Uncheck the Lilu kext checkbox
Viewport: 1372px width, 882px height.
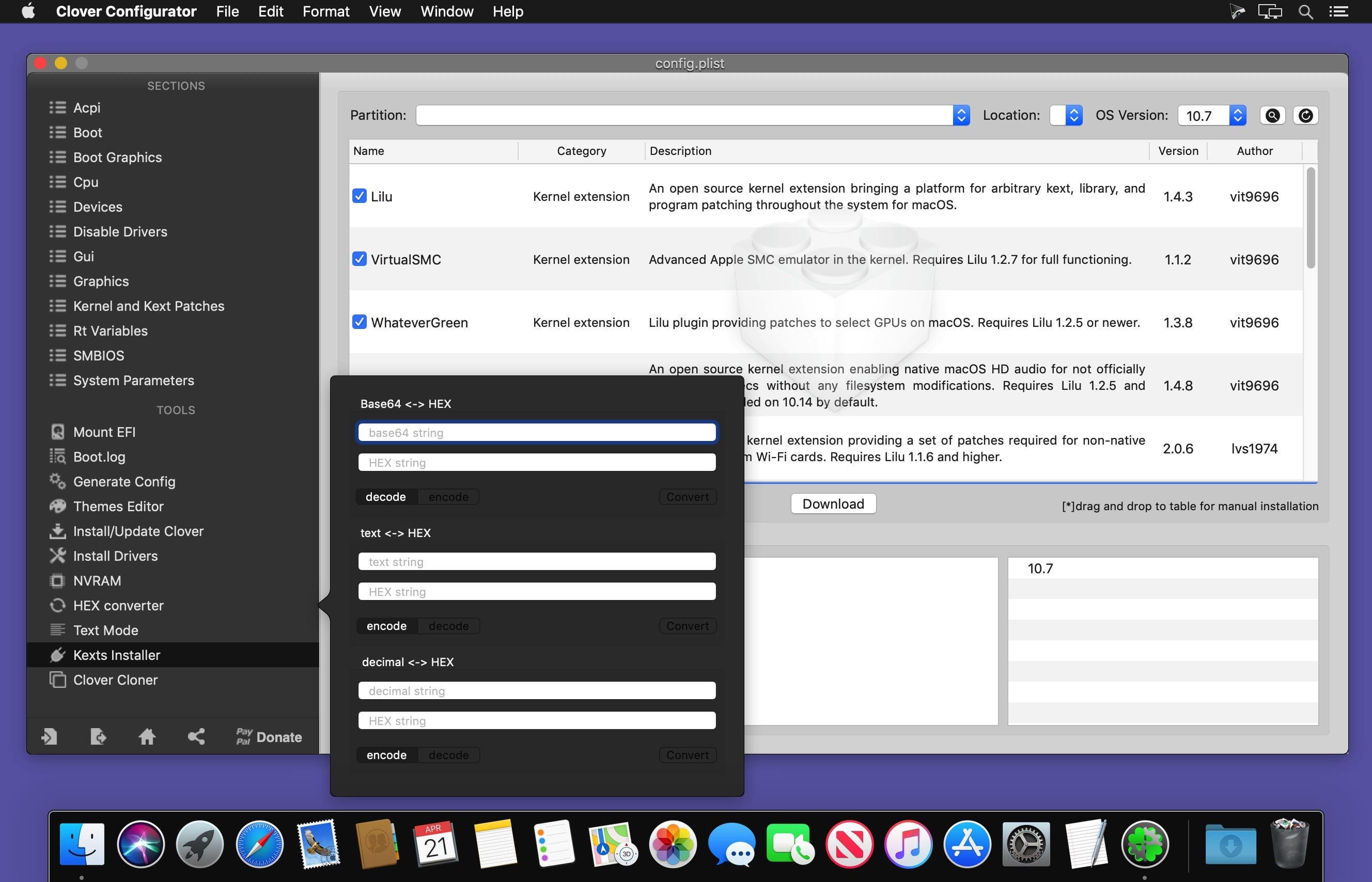pos(359,196)
